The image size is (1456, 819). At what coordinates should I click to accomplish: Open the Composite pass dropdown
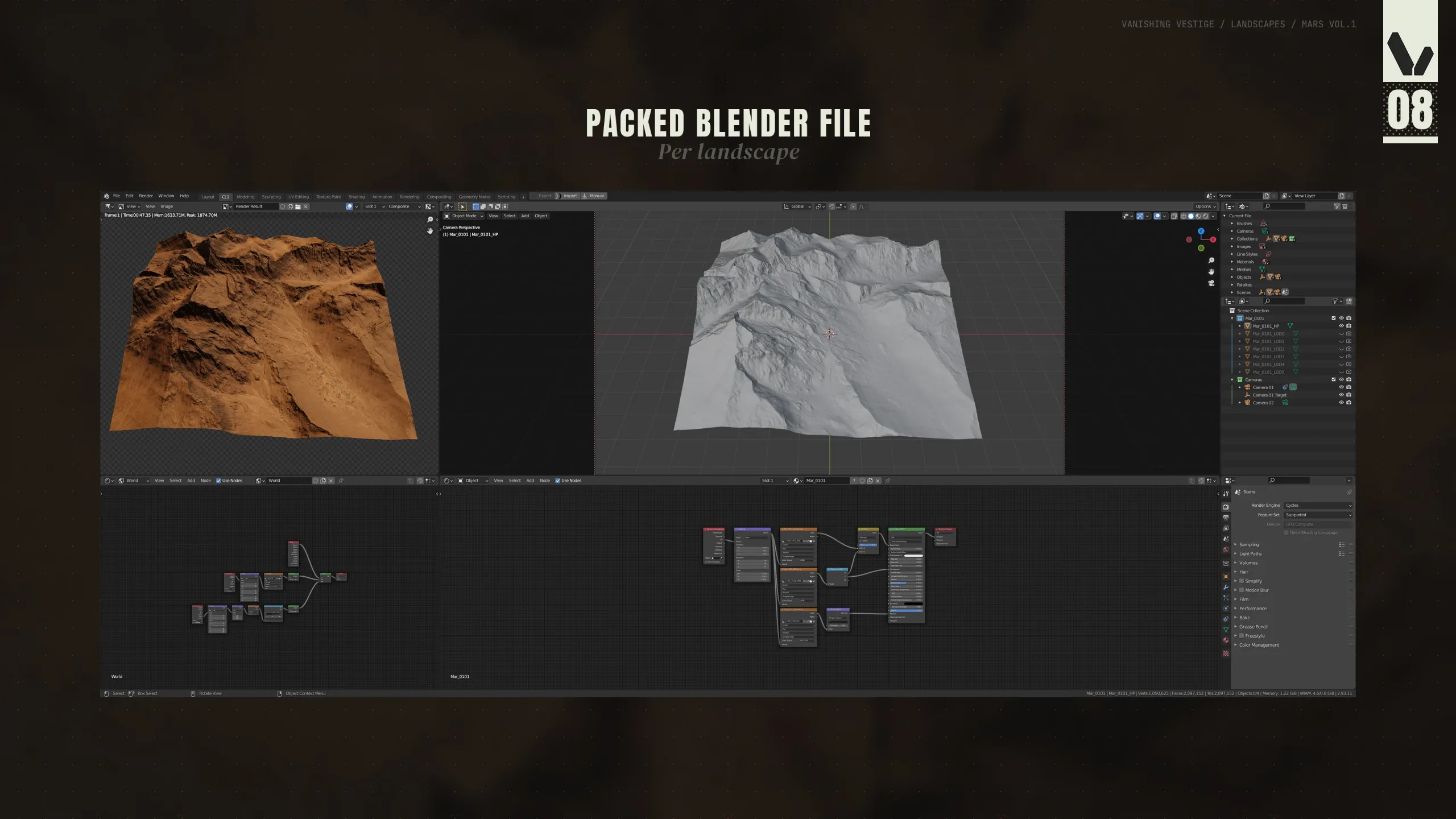point(404,206)
